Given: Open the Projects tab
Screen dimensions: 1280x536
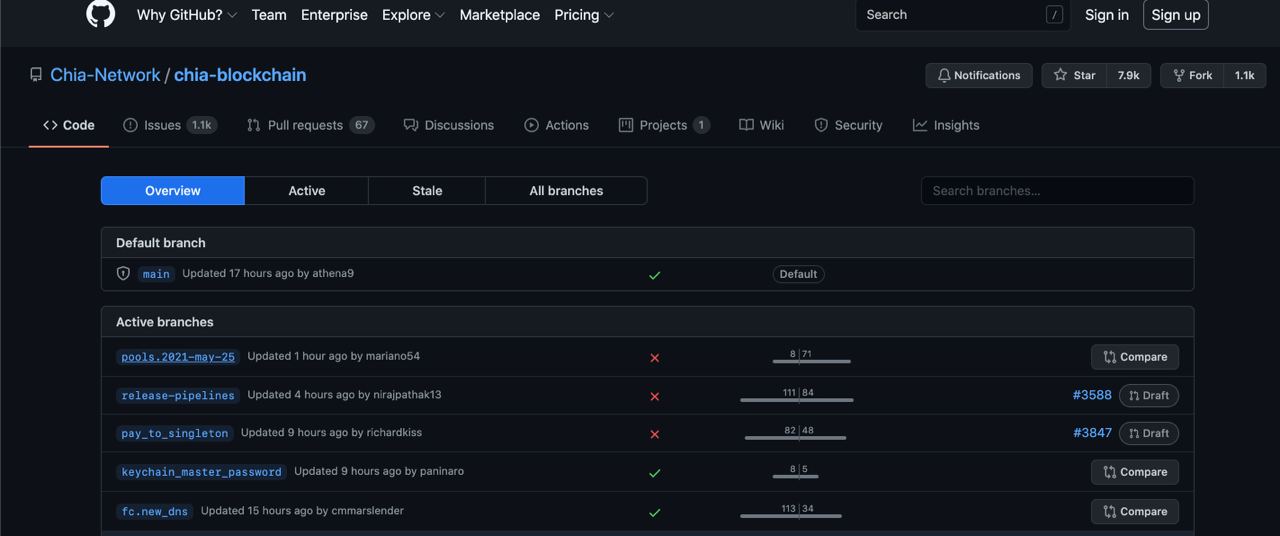Looking at the screenshot, I should (664, 125).
